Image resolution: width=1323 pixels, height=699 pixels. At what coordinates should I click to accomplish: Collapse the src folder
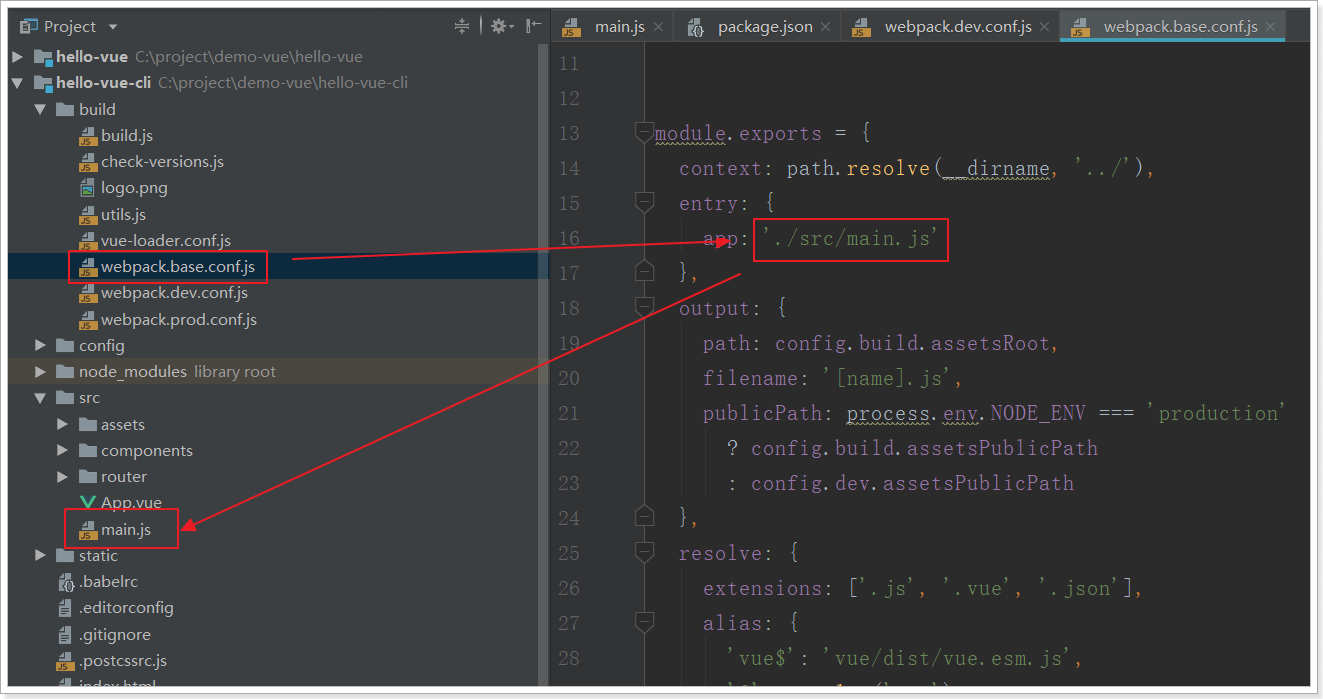[x=40, y=397]
